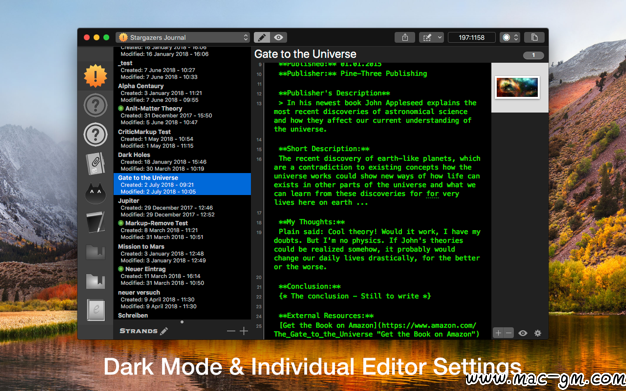Screen dimensions: 626x391
Task: Click 'The conclusion – Still to write' comment
Action: point(355,296)
